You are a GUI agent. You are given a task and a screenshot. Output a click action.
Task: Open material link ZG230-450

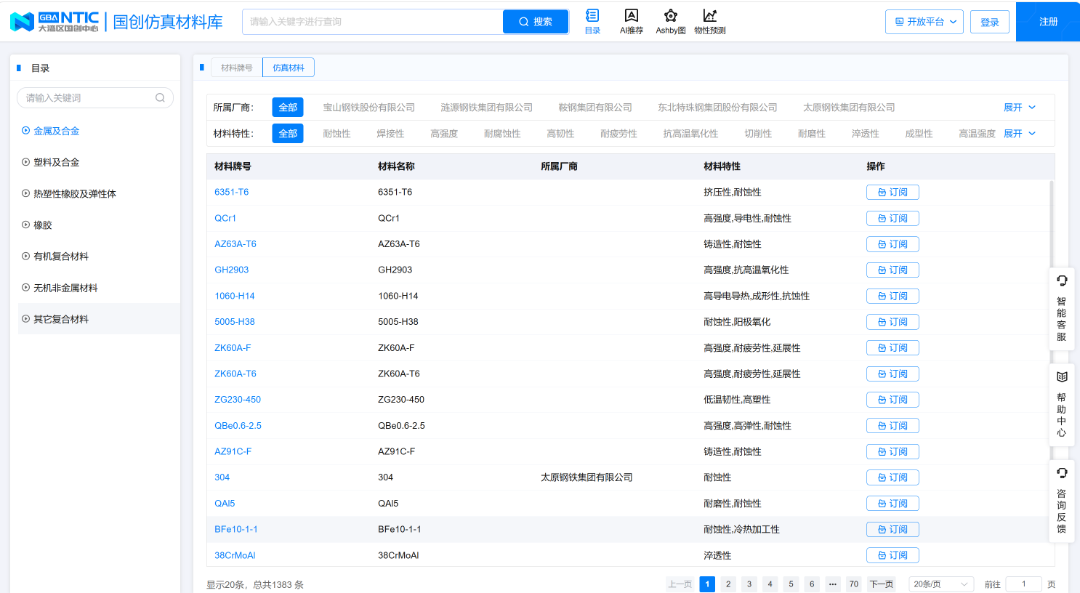[x=238, y=399]
